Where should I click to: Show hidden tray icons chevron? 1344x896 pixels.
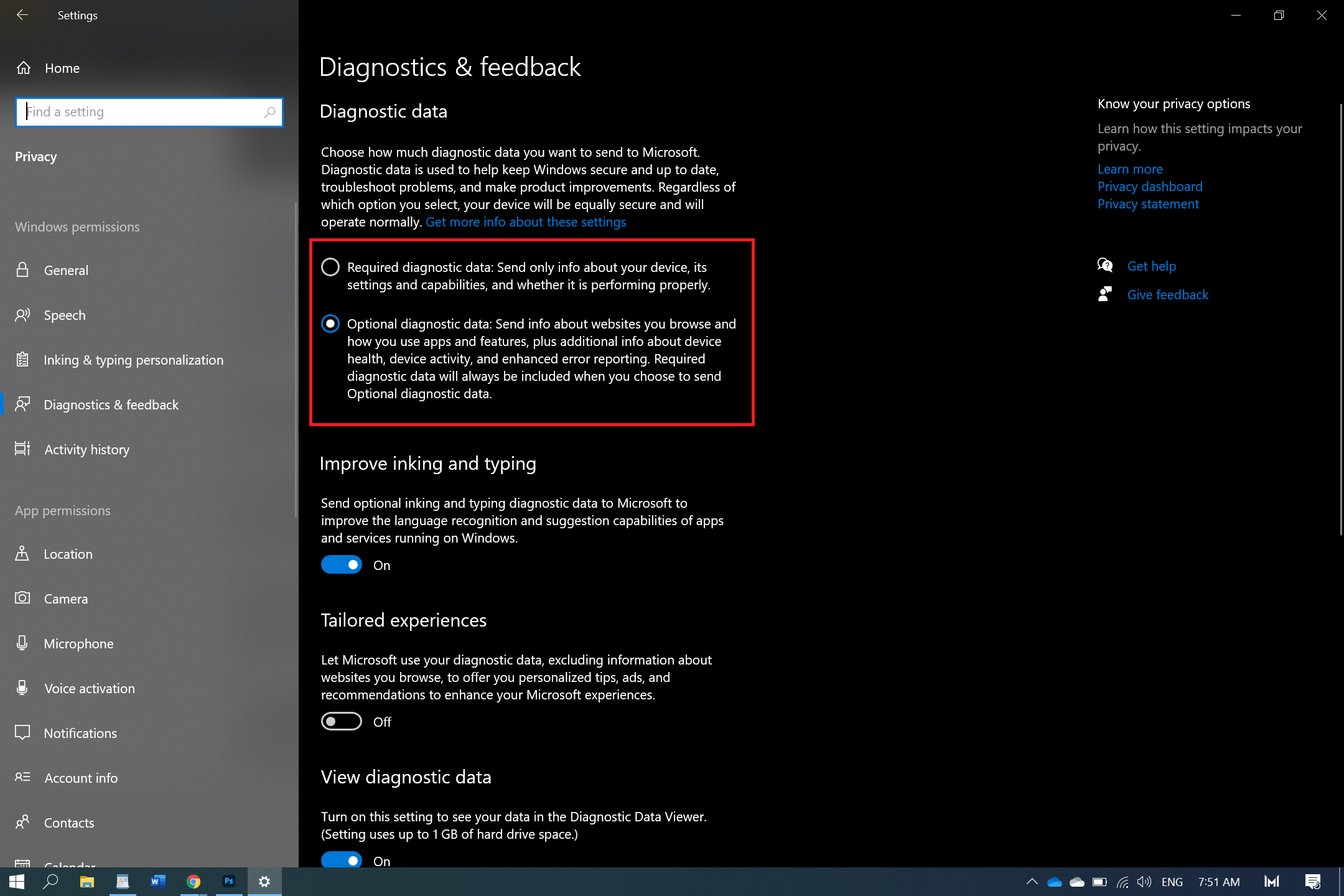pyautogui.click(x=1032, y=882)
